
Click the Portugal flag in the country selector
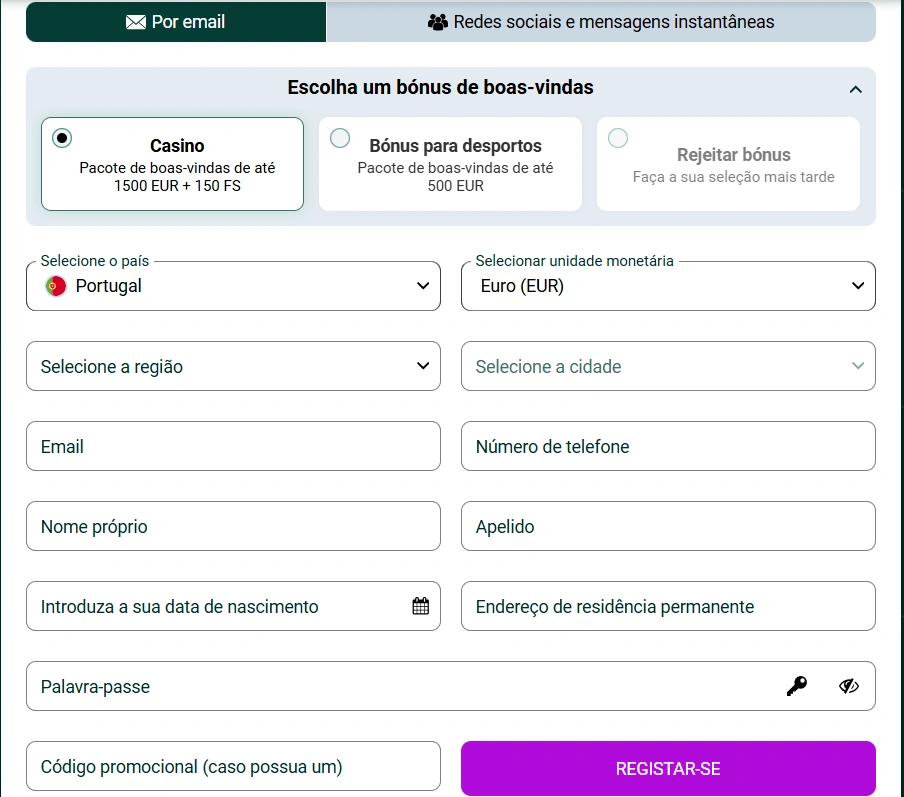(x=55, y=285)
